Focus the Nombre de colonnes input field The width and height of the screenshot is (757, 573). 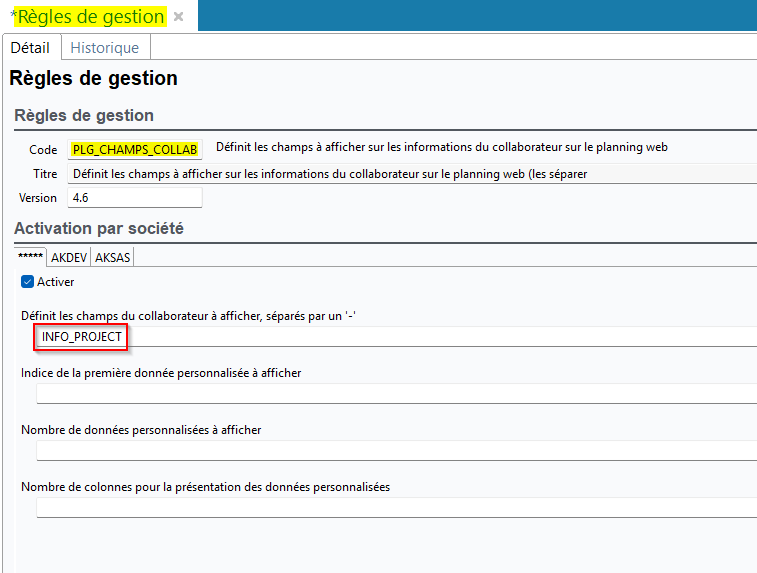(395, 507)
